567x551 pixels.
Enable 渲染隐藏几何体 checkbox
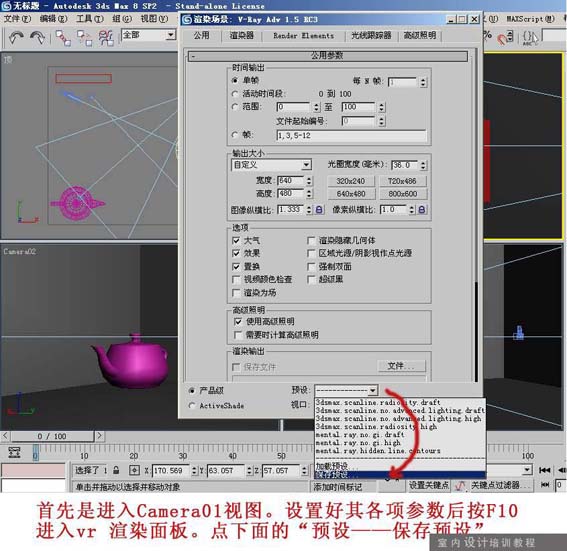pyautogui.click(x=311, y=240)
